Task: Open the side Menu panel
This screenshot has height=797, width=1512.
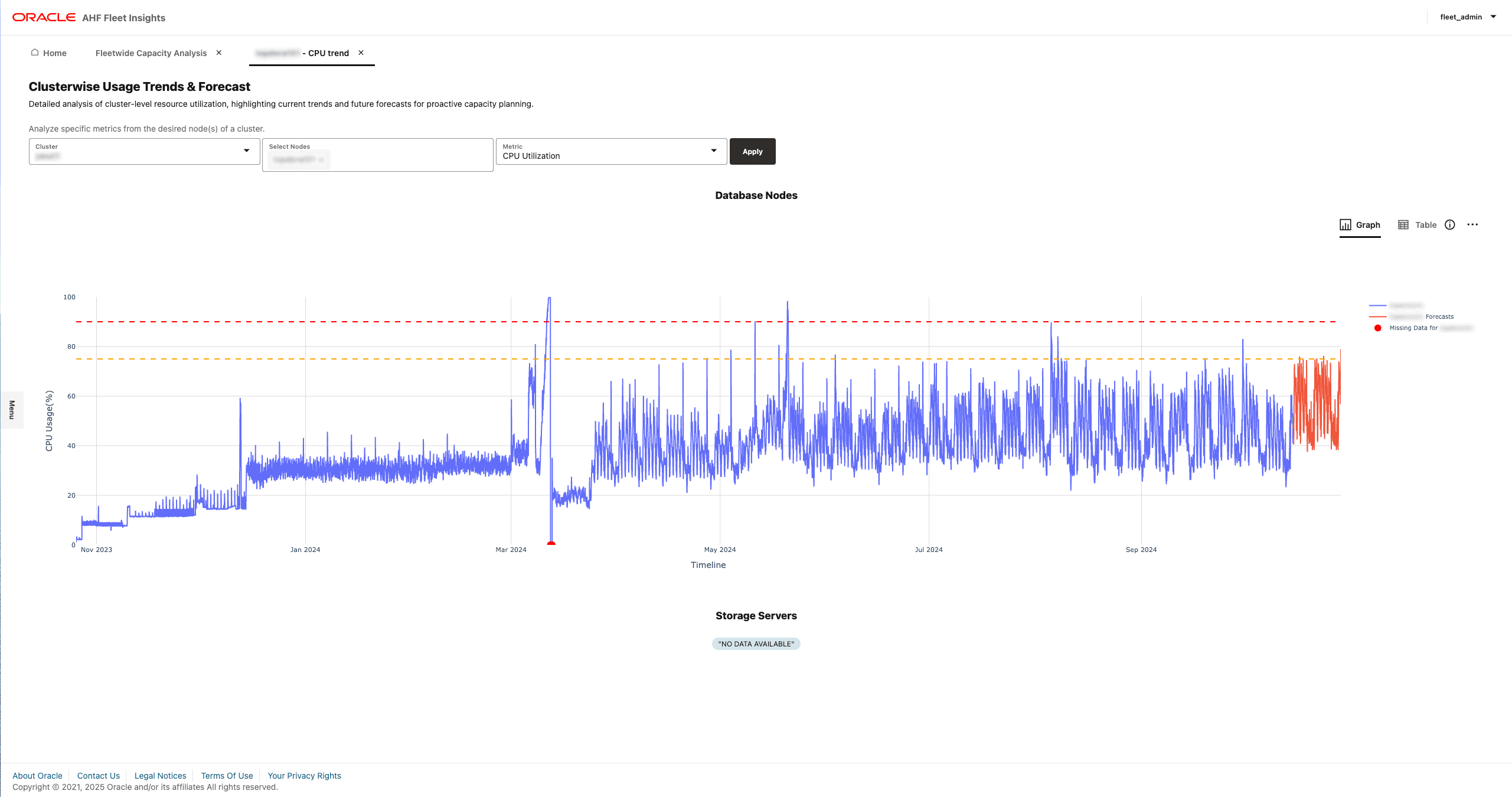Action: 12,410
